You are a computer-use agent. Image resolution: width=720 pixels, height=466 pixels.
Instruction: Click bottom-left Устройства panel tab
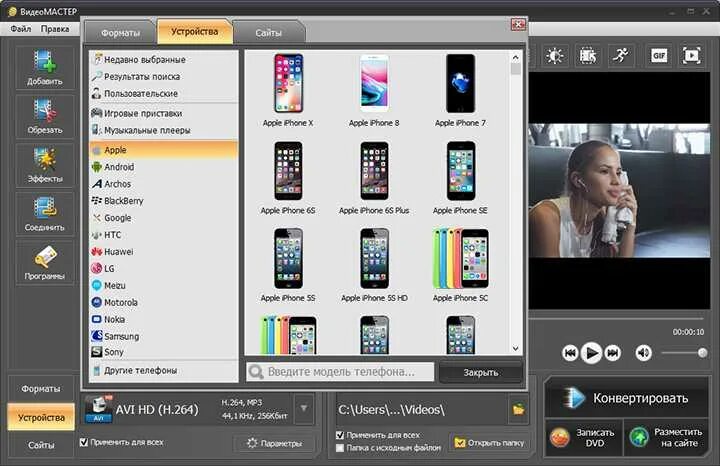[x=41, y=417]
